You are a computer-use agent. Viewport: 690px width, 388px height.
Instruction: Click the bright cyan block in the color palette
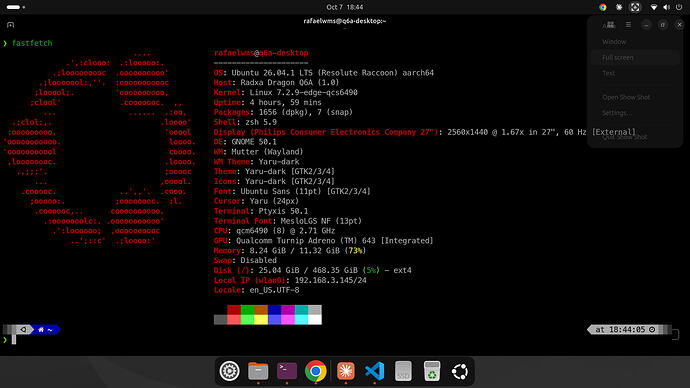tap(301, 320)
